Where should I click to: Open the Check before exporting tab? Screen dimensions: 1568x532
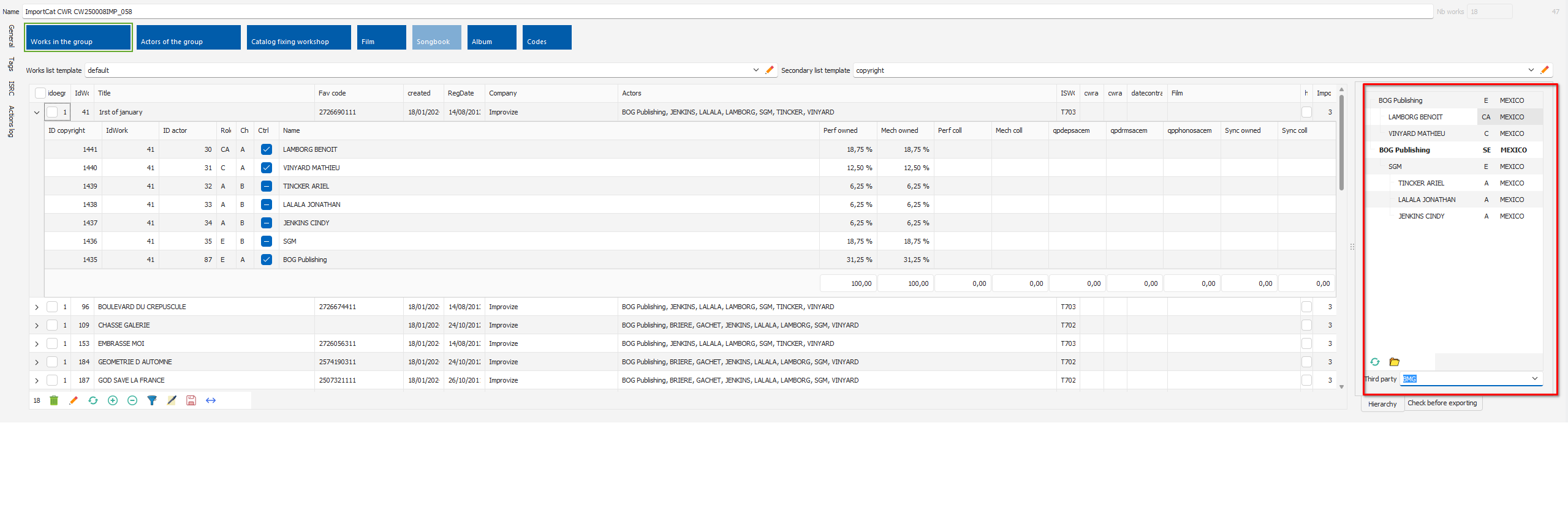pos(1442,403)
